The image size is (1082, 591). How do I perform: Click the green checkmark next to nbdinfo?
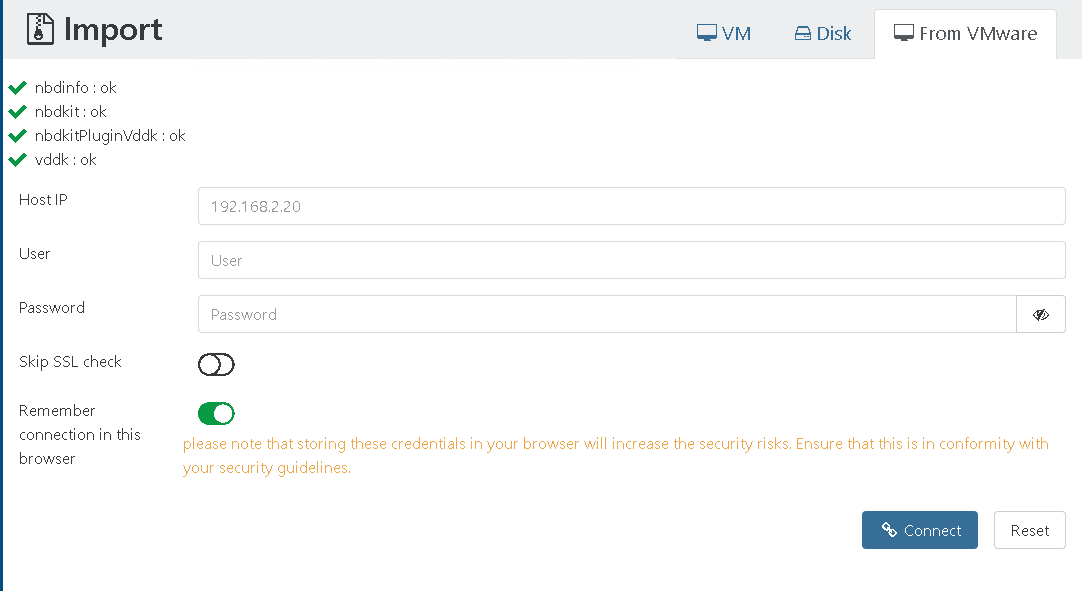pos(17,87)
